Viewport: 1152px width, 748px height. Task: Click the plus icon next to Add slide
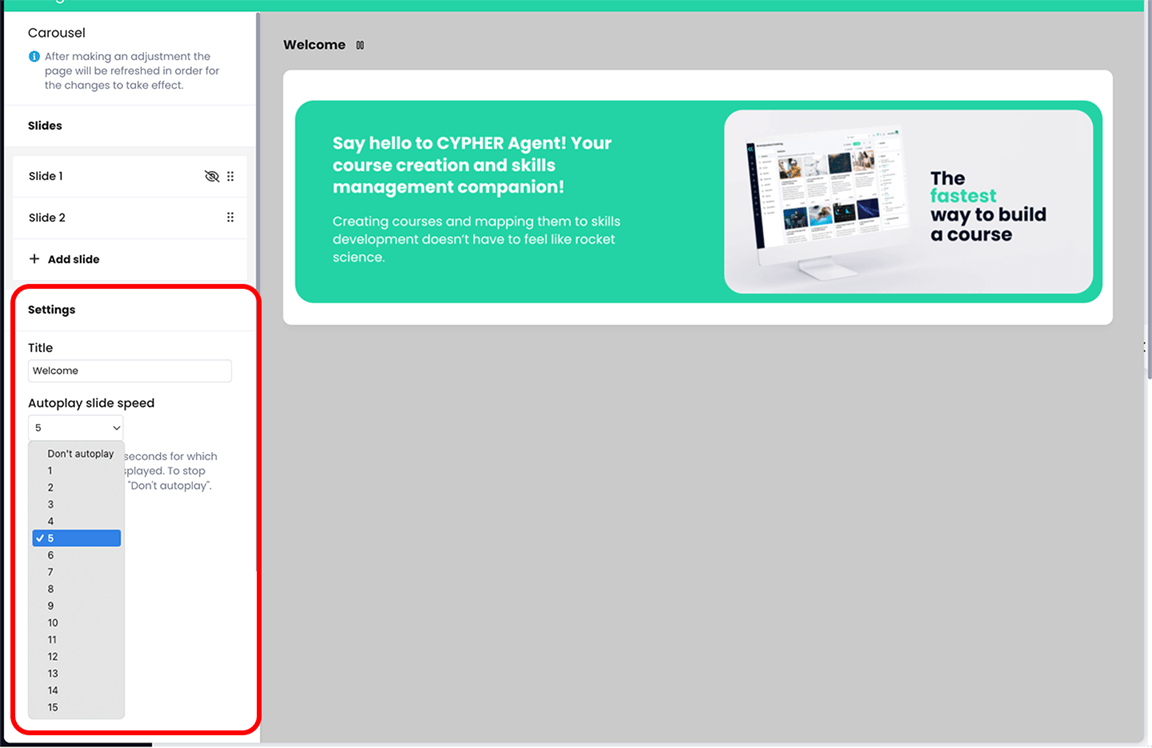pos(34,259)
